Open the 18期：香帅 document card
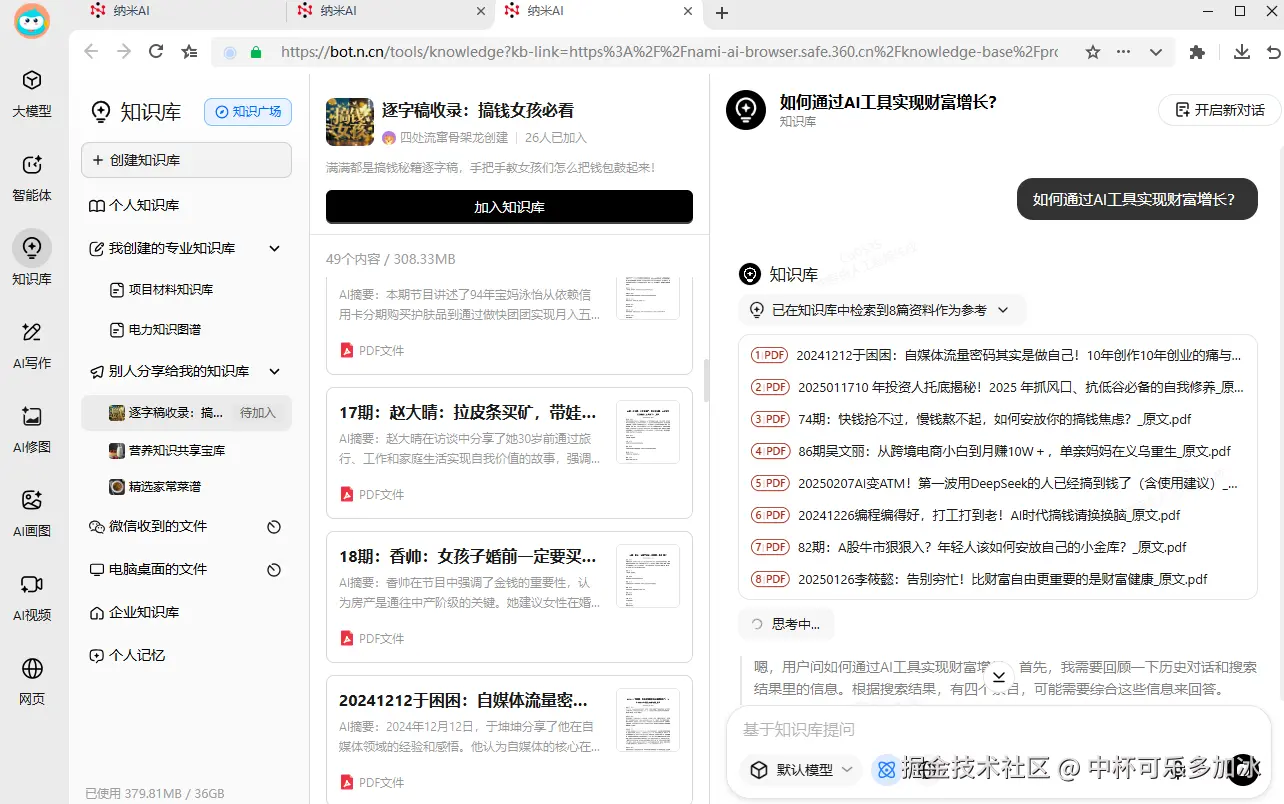1284x804 pixels. [x=509, y=596]
